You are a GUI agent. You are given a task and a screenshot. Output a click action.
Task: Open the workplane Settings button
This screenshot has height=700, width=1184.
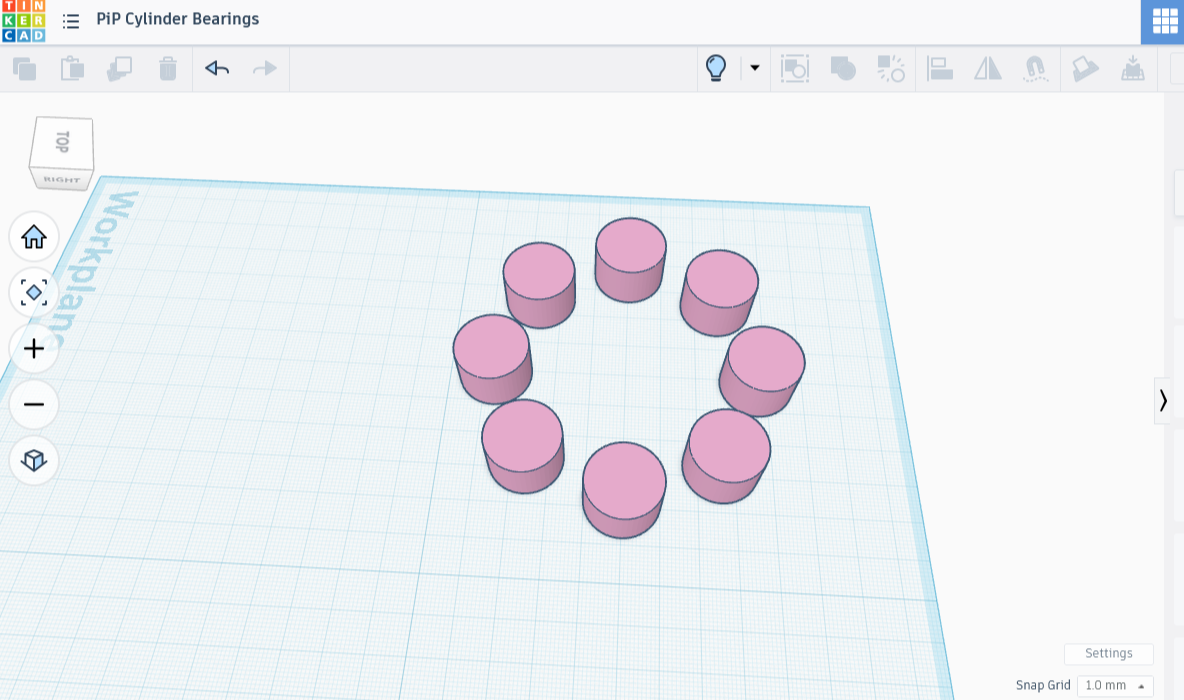point(1108,653)
